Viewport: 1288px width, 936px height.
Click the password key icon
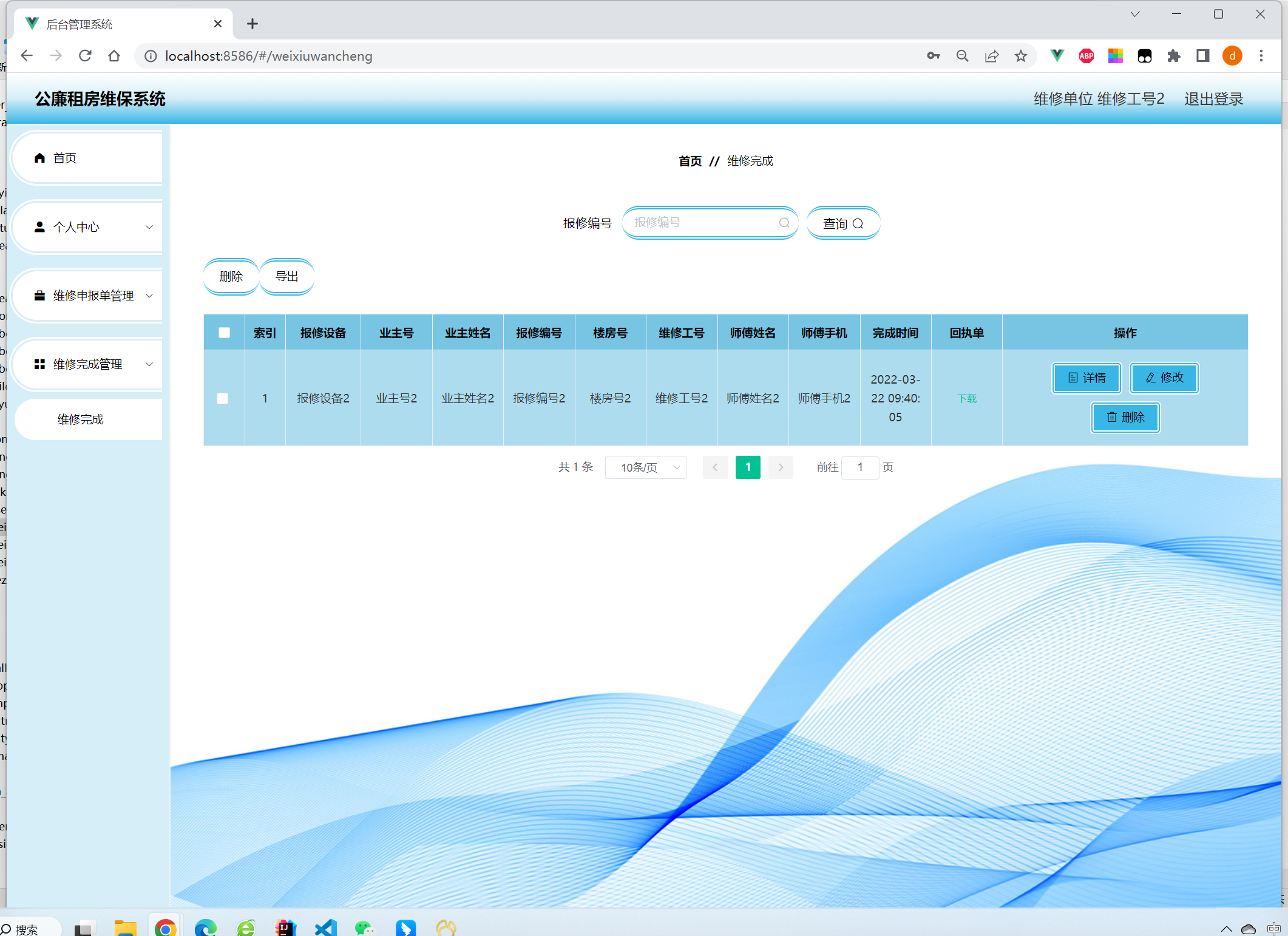(x=933, y=56)
